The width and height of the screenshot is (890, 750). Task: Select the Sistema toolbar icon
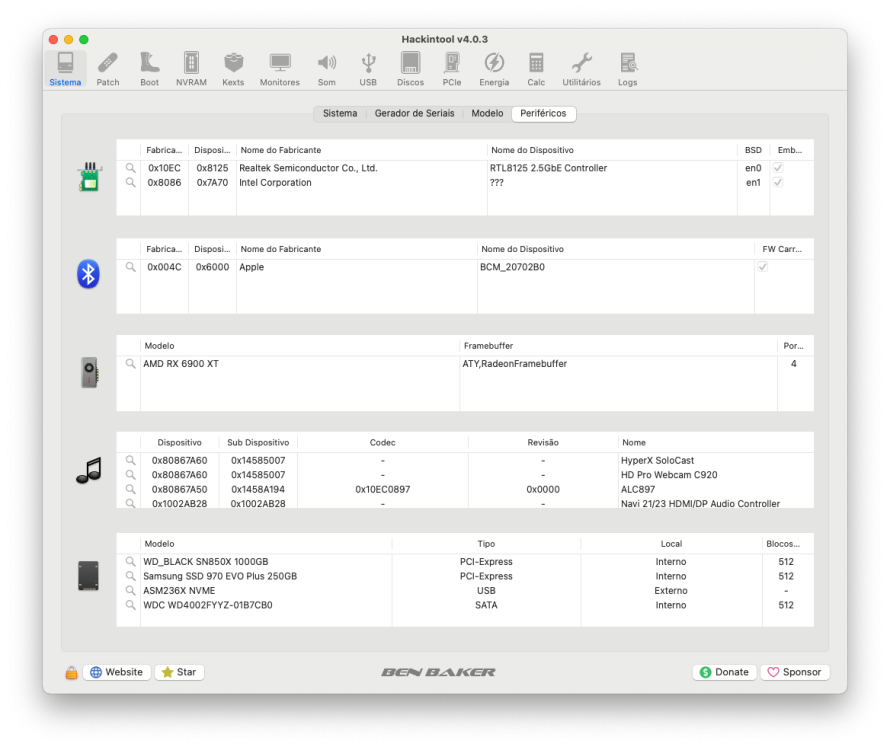65,69
